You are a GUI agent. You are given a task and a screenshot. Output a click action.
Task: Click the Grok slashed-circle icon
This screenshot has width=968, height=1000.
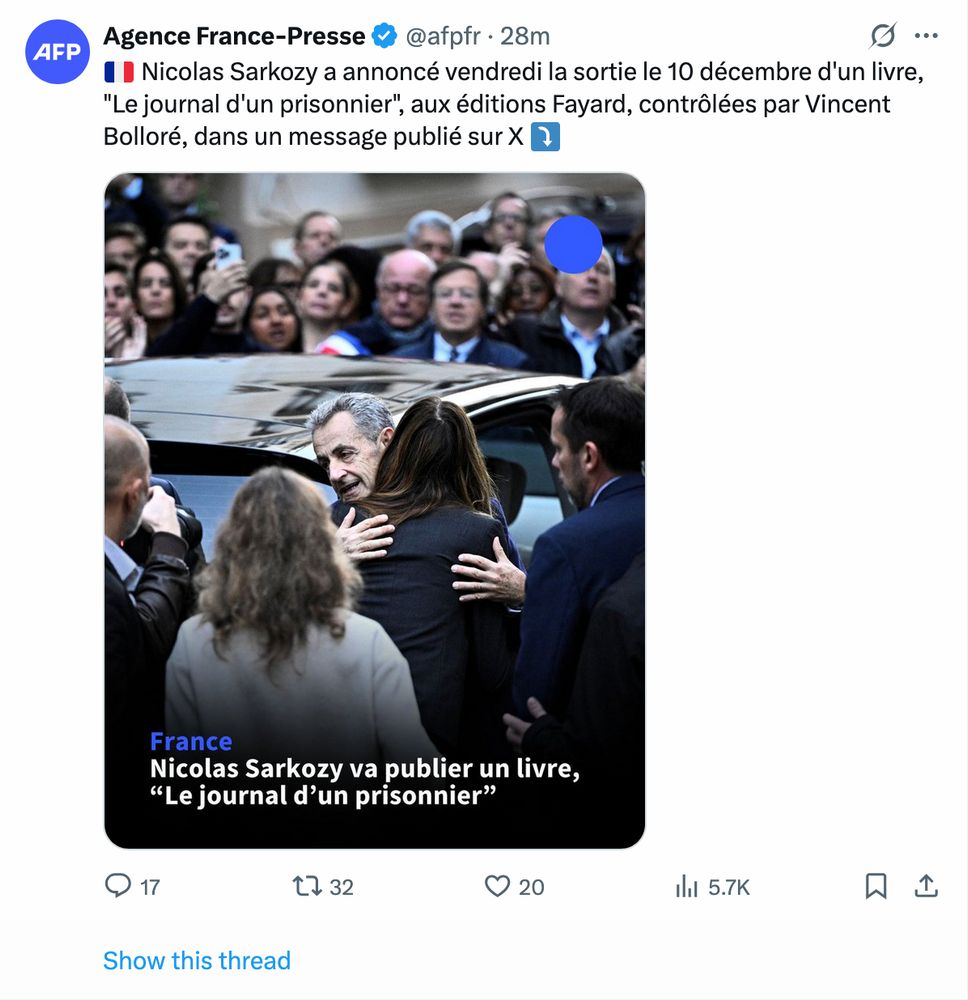point(881,34)
